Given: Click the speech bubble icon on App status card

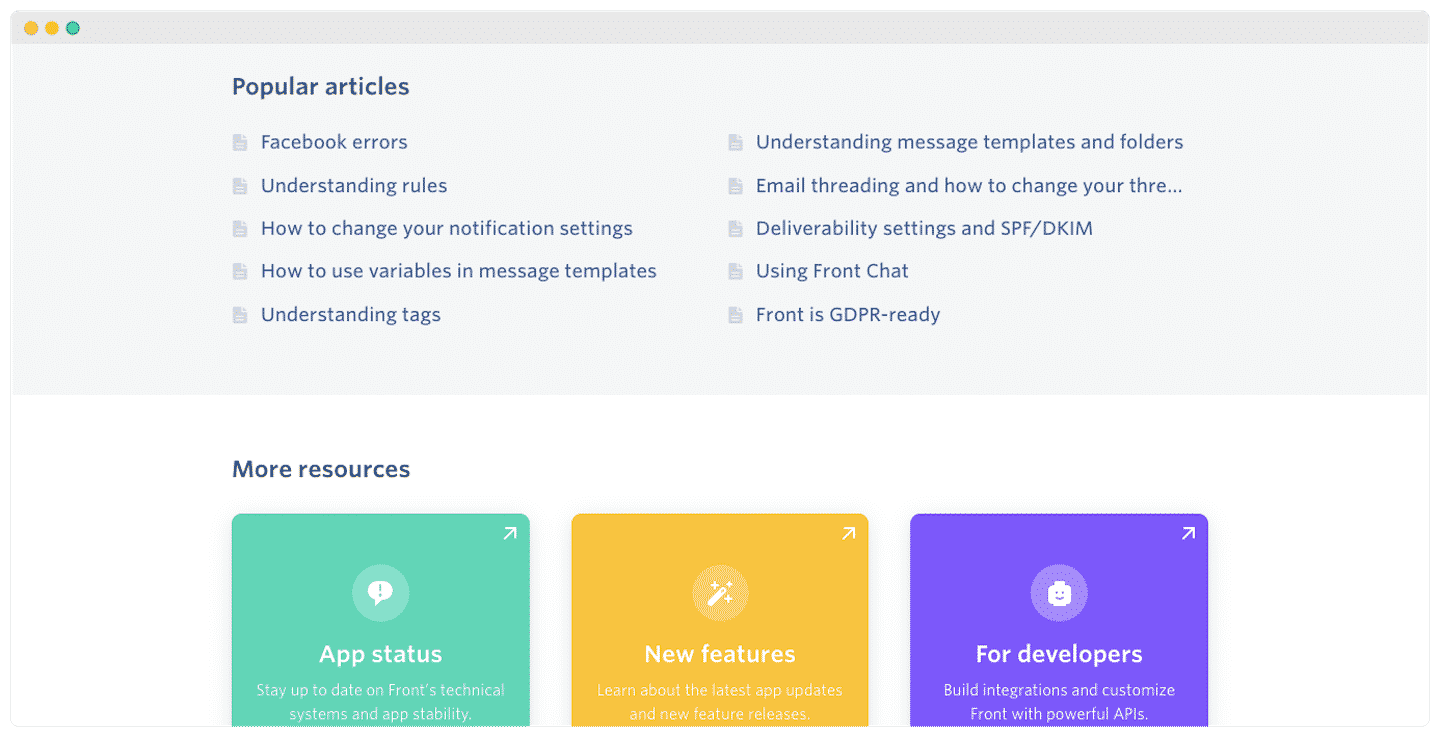Looking at the screenshot, I should point(380,593).
